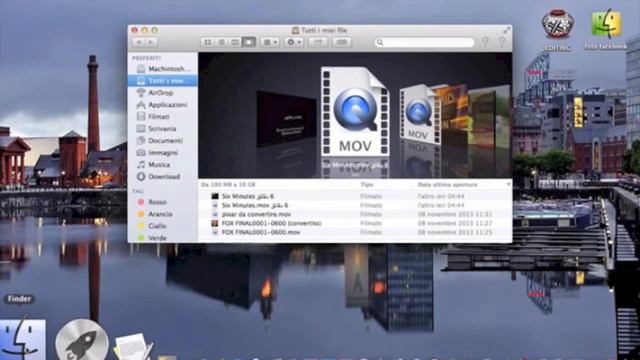Open Scrivania in the sidebar
This screenshot has height=360, width=640.
coord(163,129)
